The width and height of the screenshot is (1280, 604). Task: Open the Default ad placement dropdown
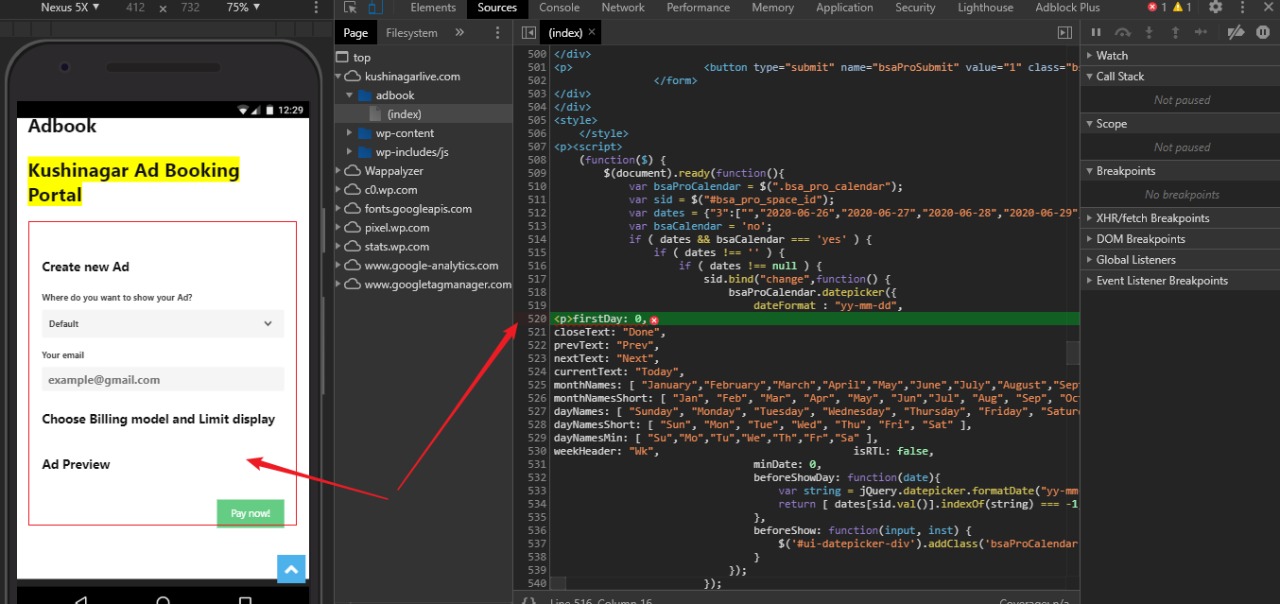tap(162, 324)
